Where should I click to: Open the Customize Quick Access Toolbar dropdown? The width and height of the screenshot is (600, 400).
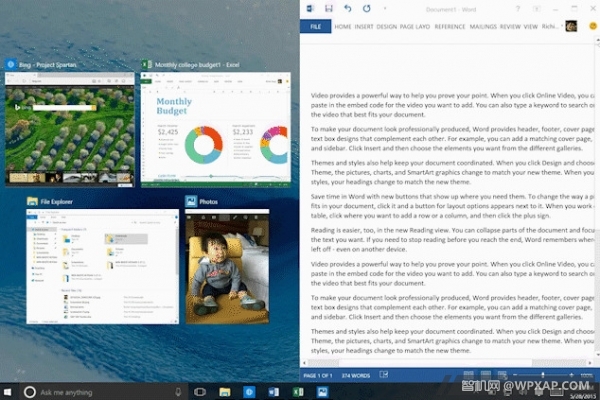[385, 8]
